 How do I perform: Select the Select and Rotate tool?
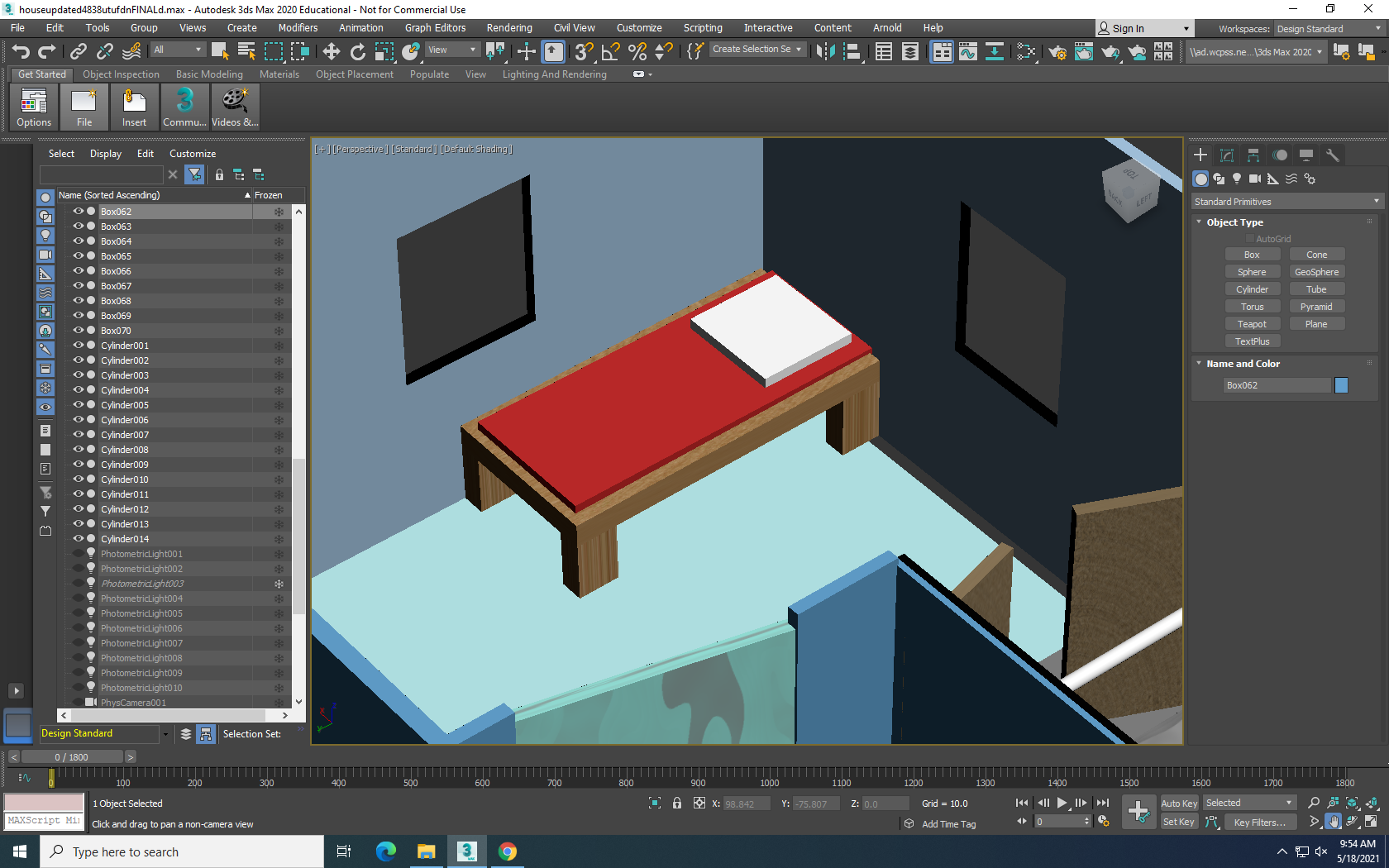(x=357, y=50)
